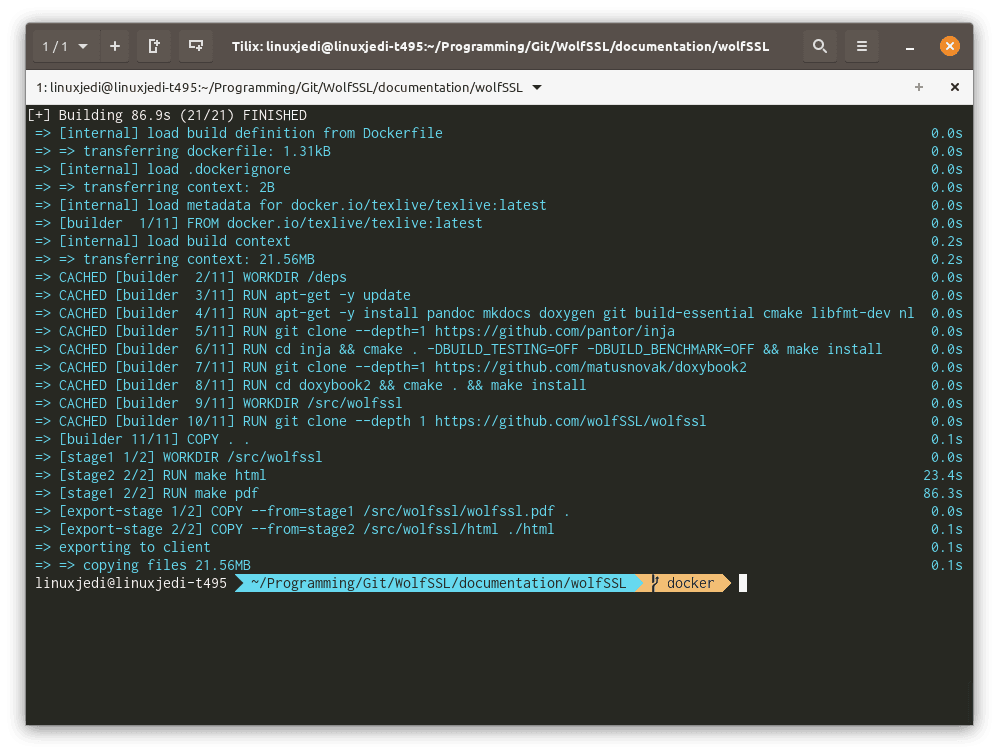The image size is (999, 754).
Task: Close Tilix with orange X button
Action: coord(949,46)
